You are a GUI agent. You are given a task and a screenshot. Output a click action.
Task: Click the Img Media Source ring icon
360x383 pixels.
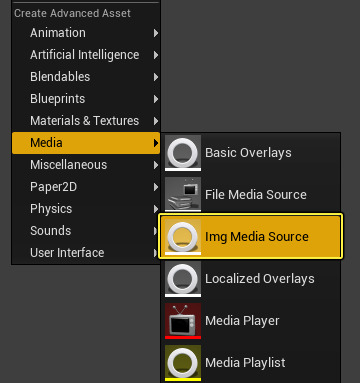click(x=183, y=237)
